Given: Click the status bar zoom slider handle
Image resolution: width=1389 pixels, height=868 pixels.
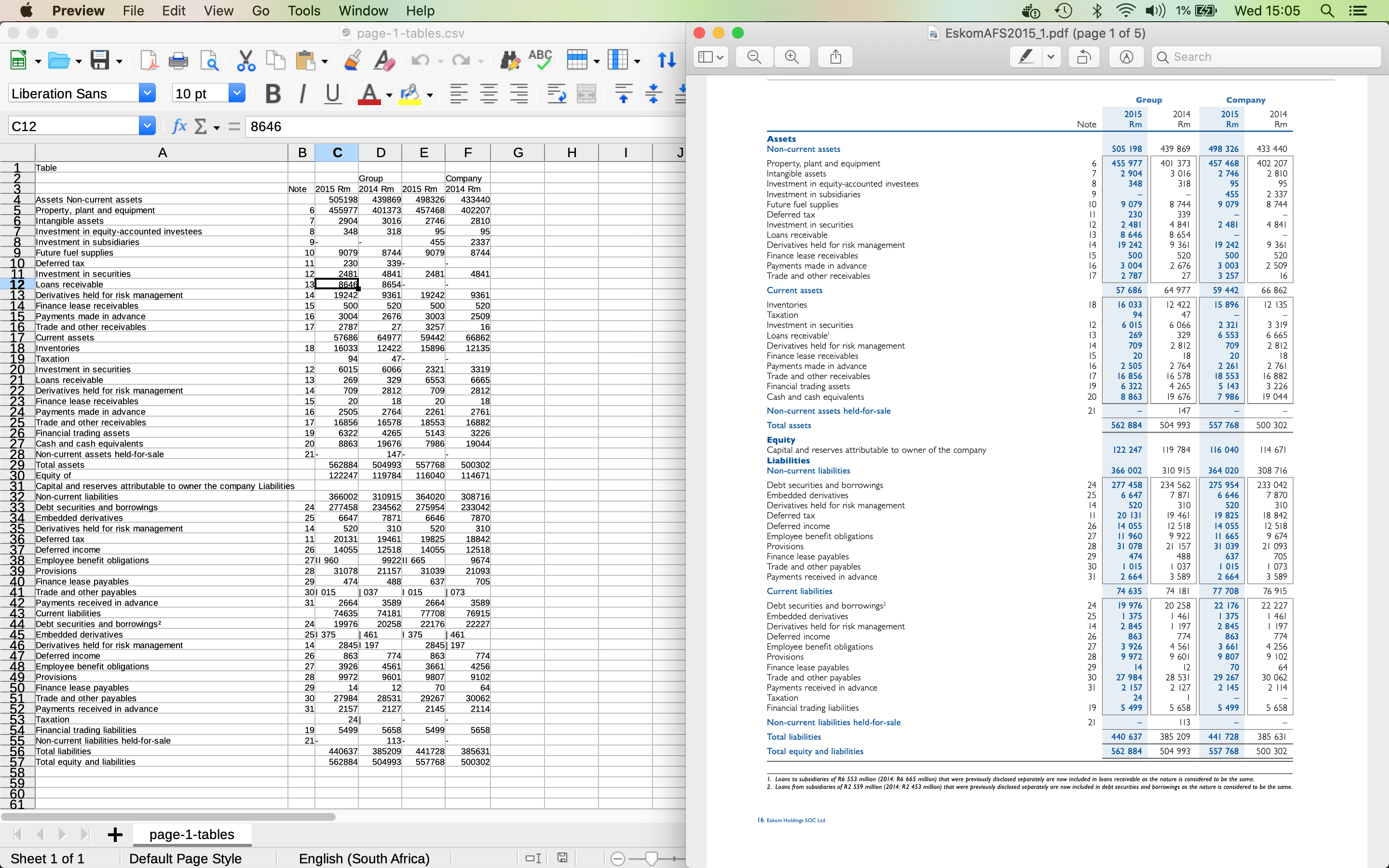Looking at the screenshot, I should point(651,858).
